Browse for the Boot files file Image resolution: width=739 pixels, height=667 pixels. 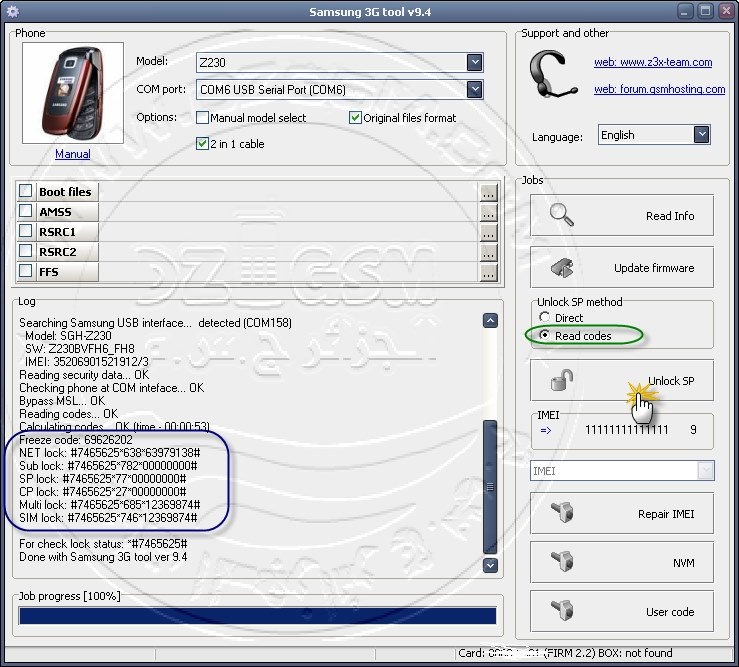(x=489, y=192)
